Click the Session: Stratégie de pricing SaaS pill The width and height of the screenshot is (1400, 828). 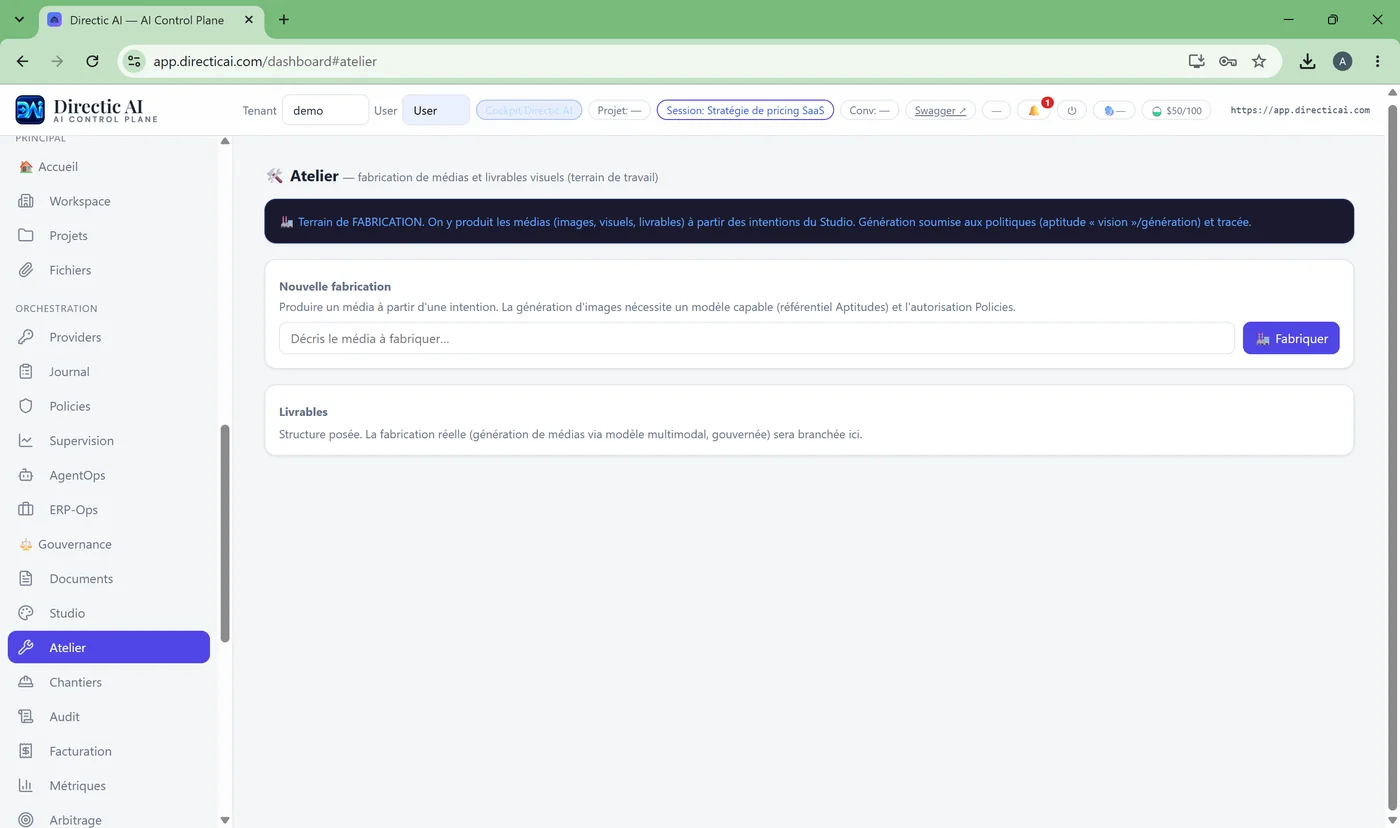coord(745,110)
